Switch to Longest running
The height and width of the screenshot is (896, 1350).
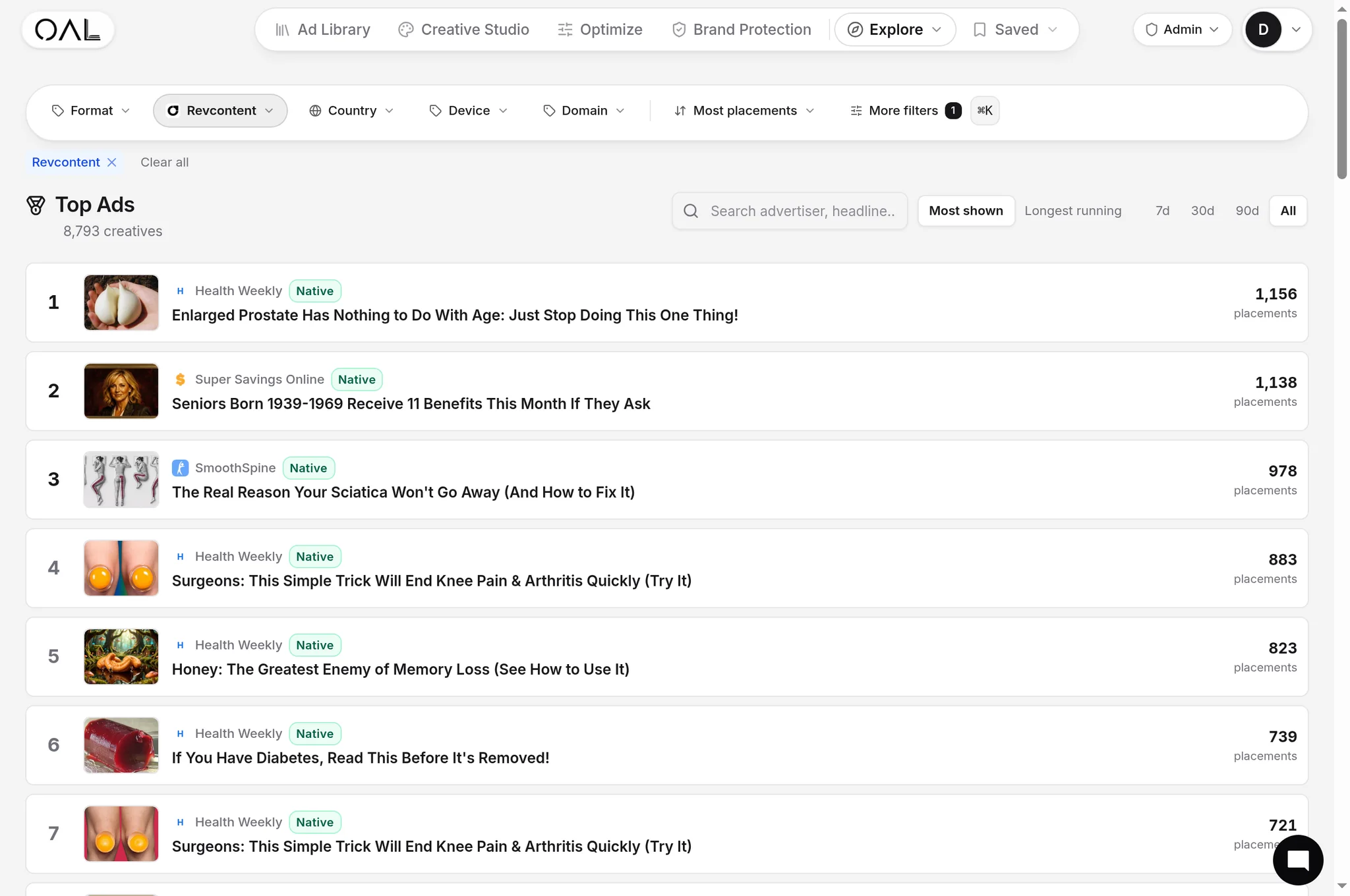click(1072, 211)
